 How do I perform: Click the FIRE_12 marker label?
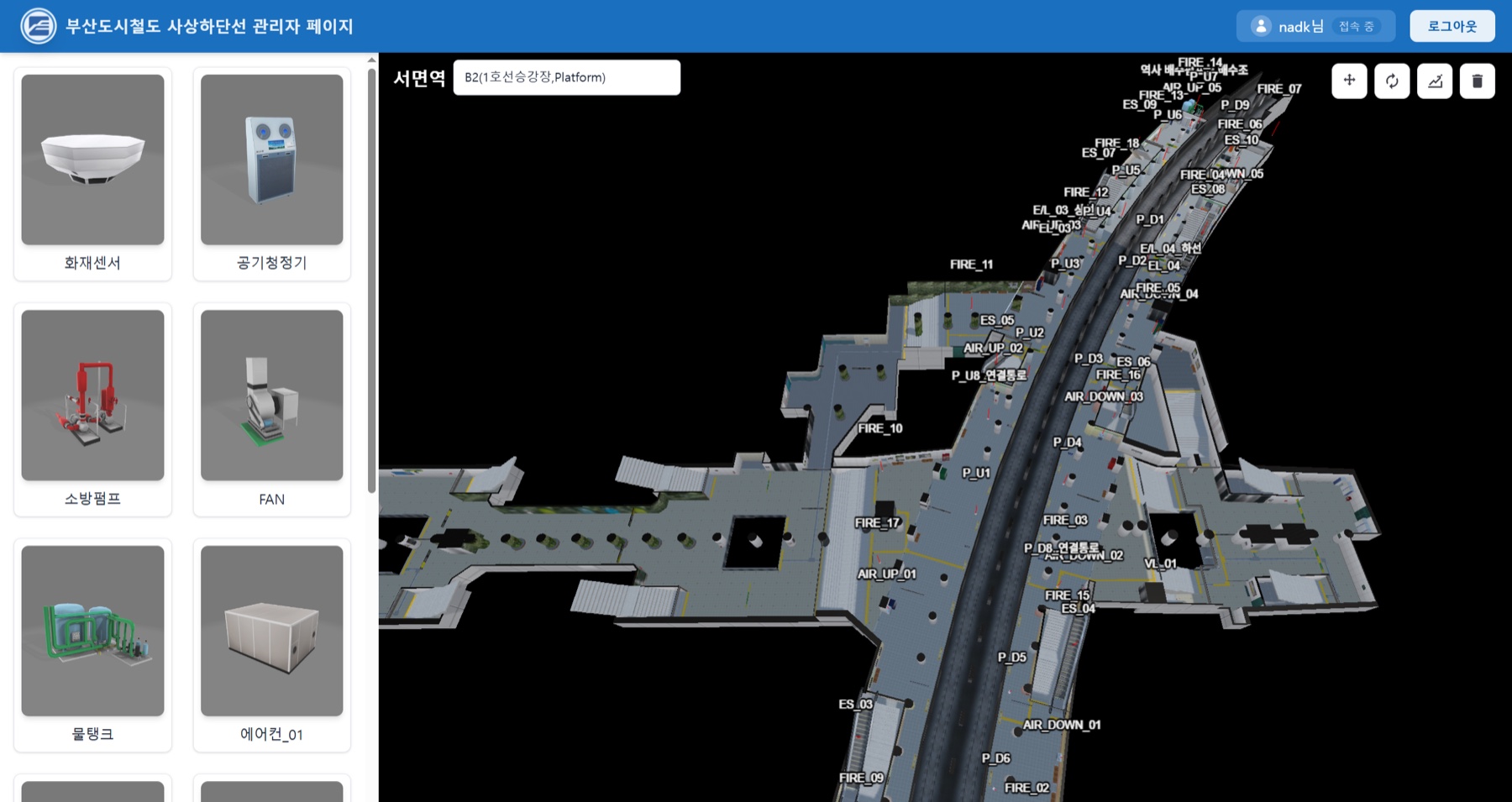tap(1086, 192)
